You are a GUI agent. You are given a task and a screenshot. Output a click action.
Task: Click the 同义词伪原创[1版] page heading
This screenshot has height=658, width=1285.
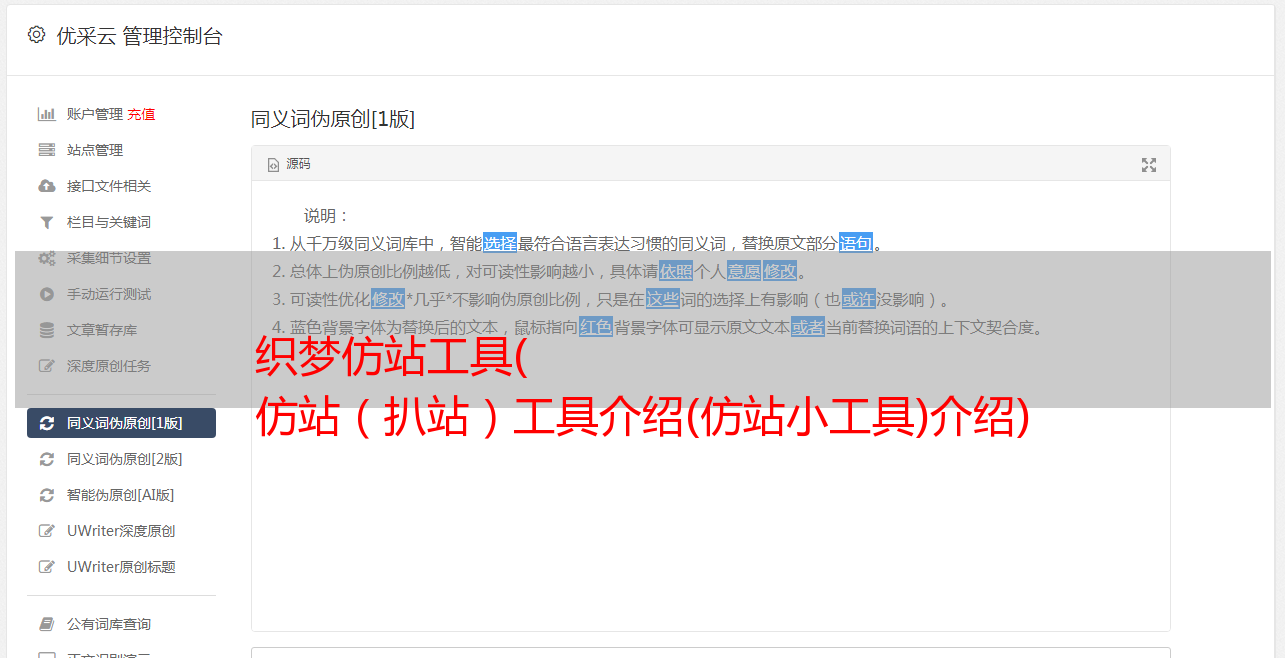333,119
